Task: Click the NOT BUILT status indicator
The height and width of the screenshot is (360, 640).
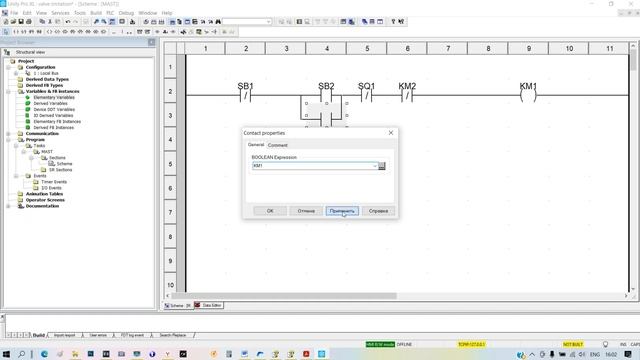Action: point(573,344)
